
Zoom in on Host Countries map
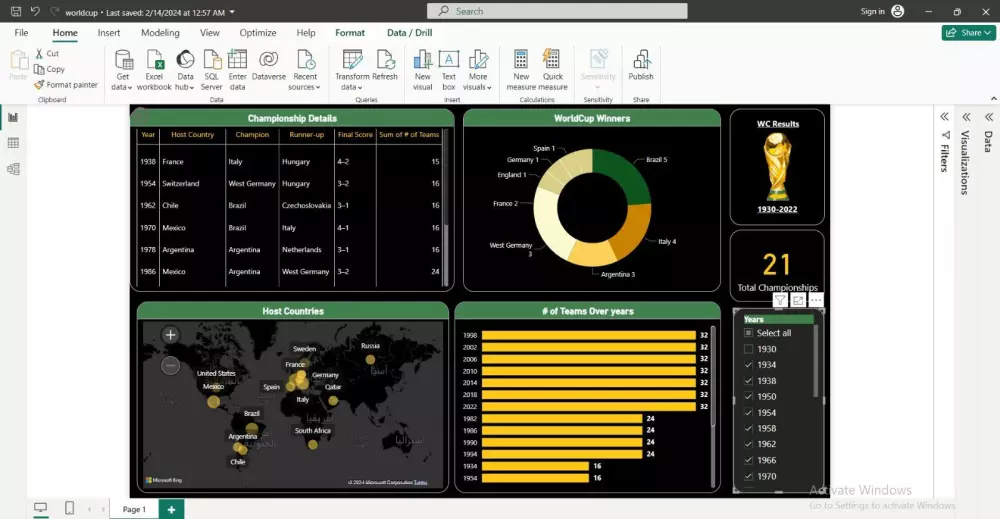[170, 335]
